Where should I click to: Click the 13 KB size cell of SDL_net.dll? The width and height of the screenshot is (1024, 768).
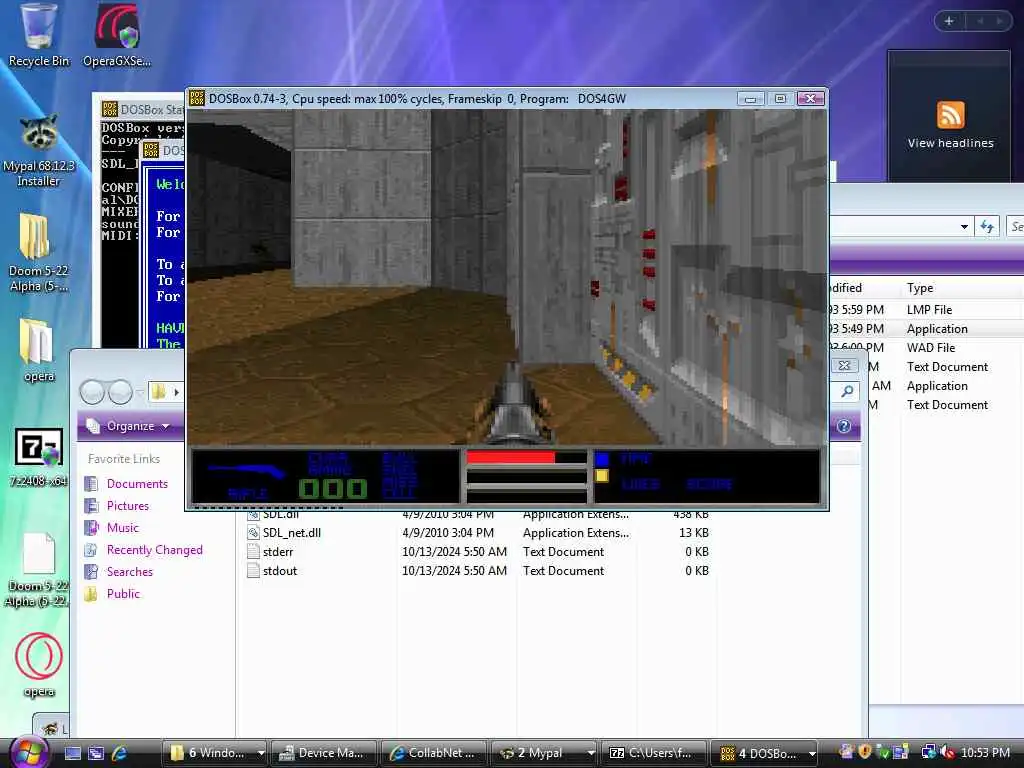tap(694, 533)
